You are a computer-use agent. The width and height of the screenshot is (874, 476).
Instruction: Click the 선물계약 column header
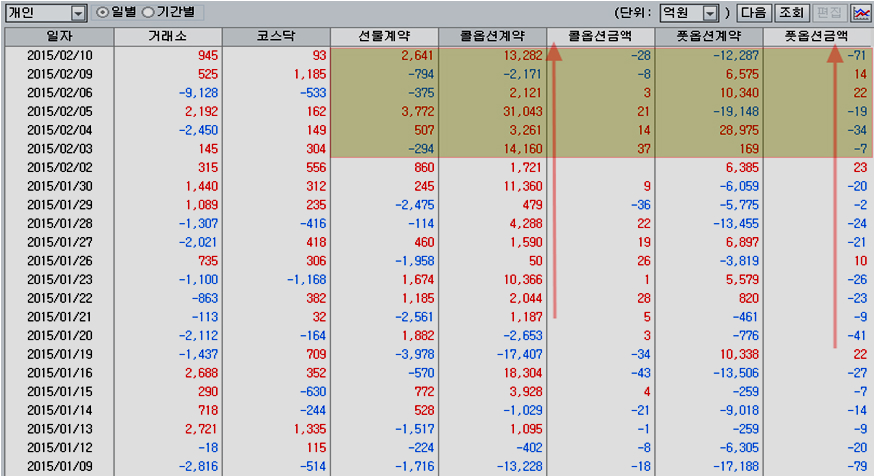point(384,36)
